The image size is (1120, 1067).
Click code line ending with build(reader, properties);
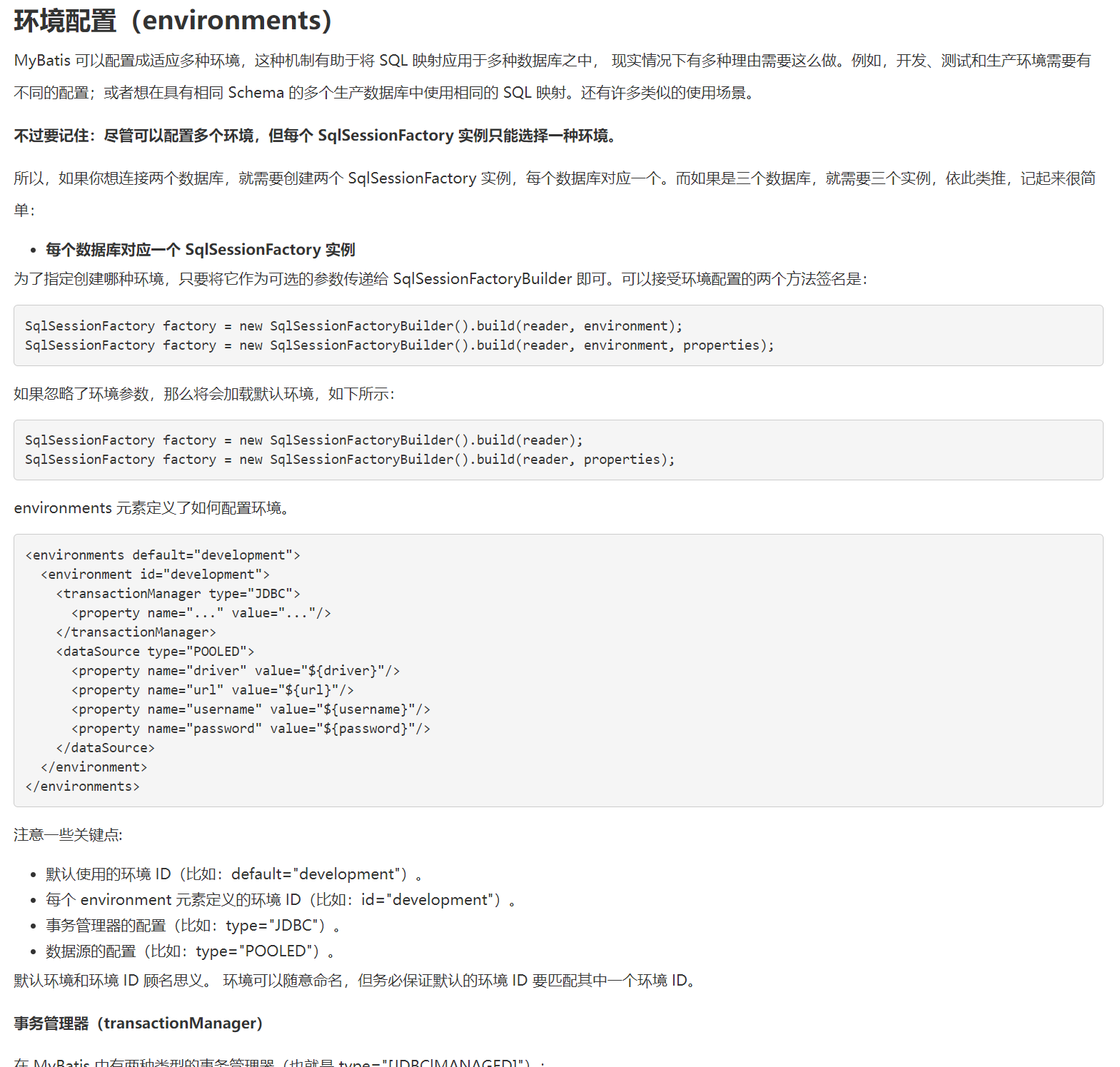point(350,460)
